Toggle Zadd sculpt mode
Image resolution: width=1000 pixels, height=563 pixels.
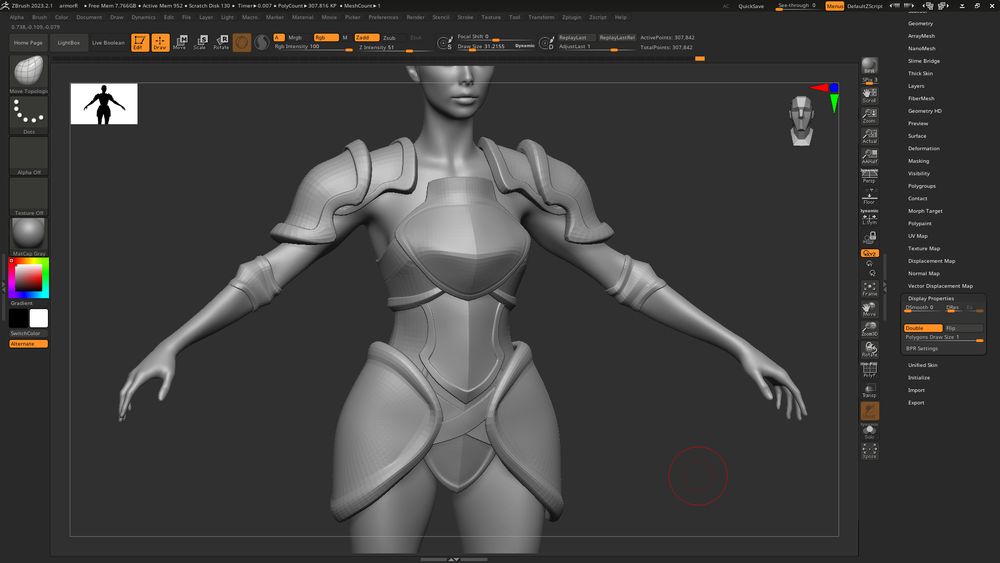pyautogui.click(x=365, y=37)
